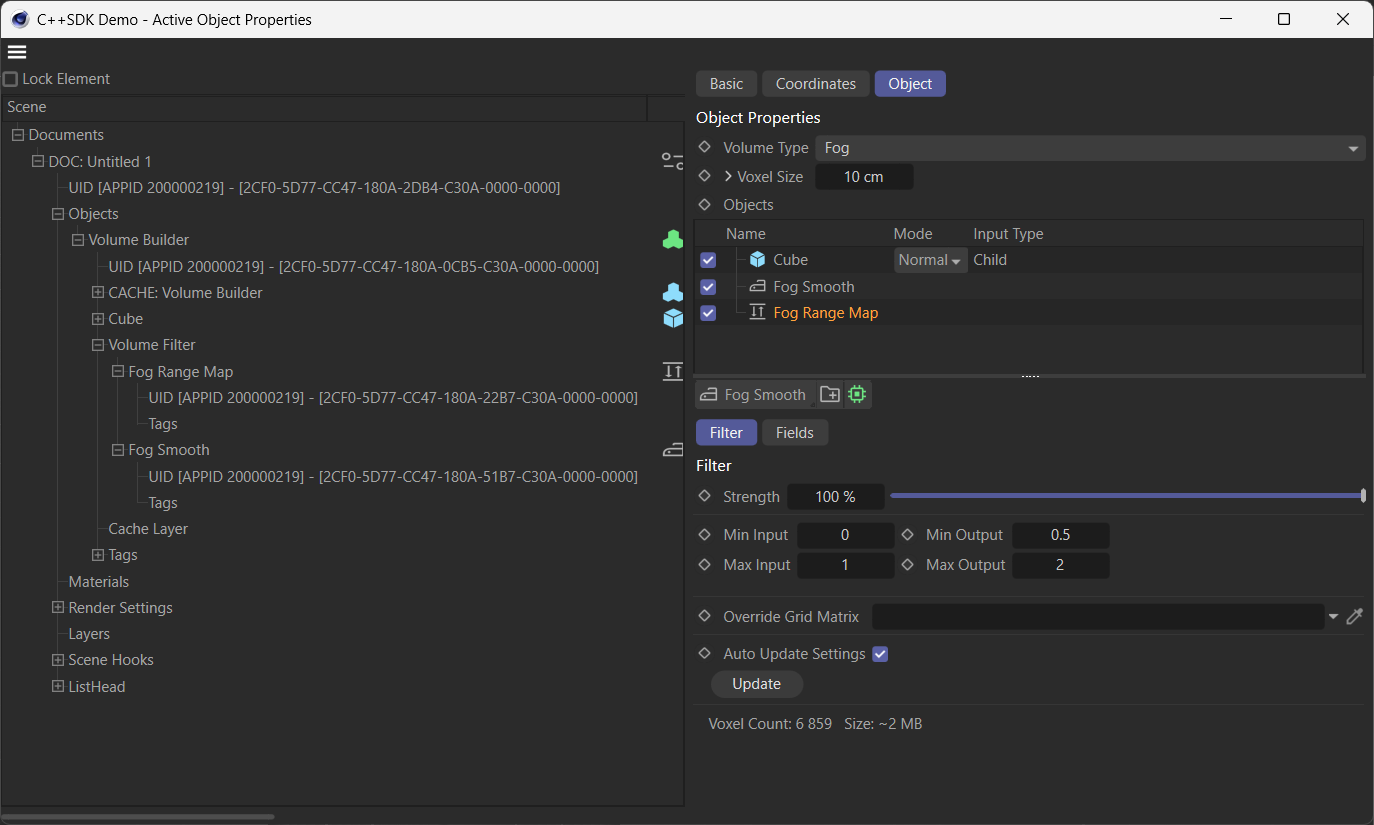The height and width of the screenshot is (825, 1374).
Task: Open the Override Grid Matrix dropdown arrow
Action: [x=1333, y=617]
